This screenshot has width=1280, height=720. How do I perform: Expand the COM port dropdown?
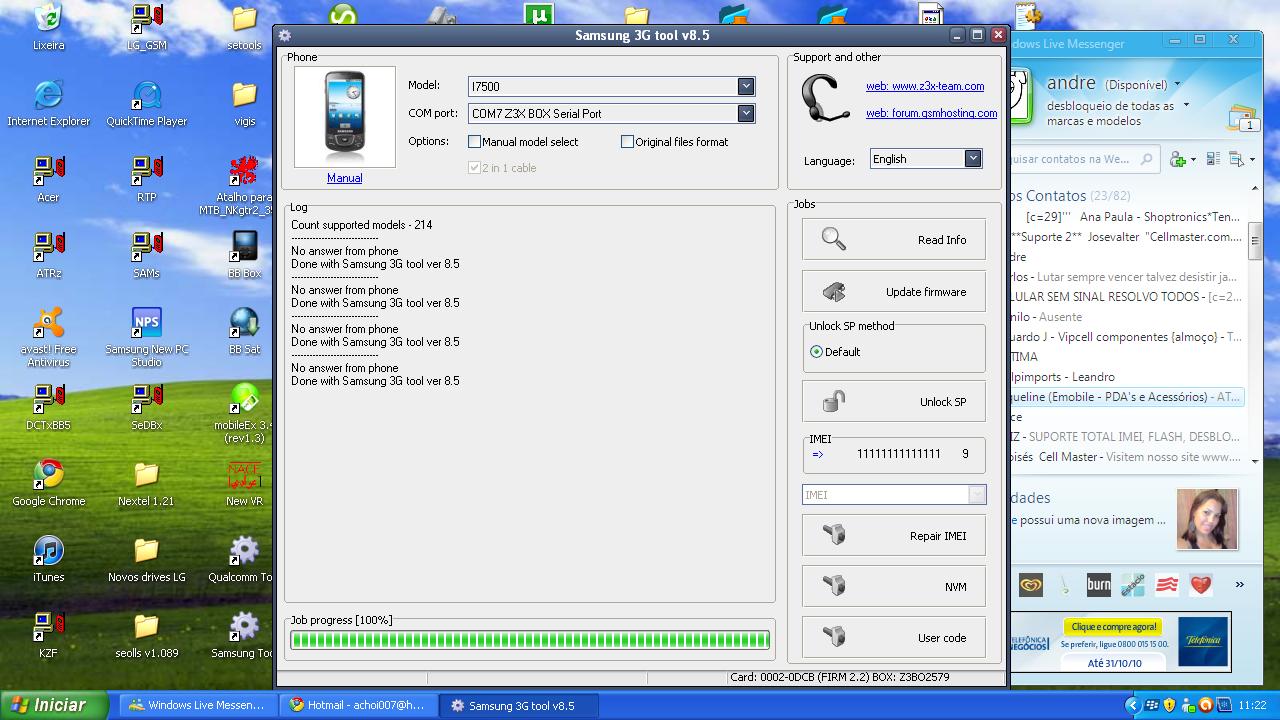(x=746, y=114)
